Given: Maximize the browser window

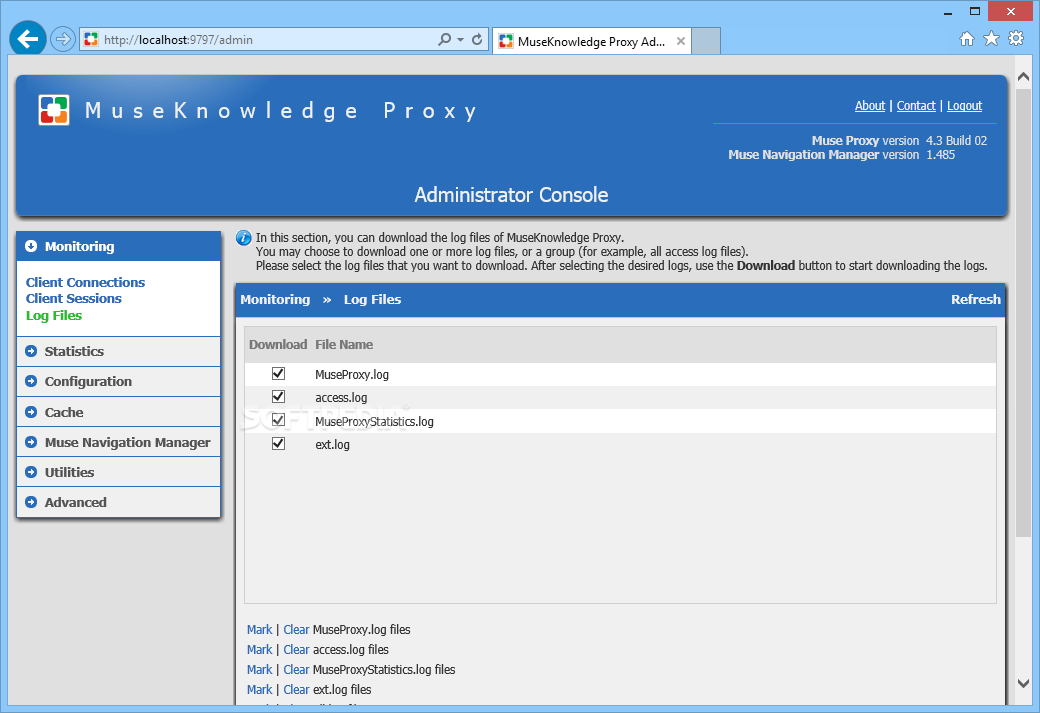Looking at the screenshot, I should coord(974,11).
